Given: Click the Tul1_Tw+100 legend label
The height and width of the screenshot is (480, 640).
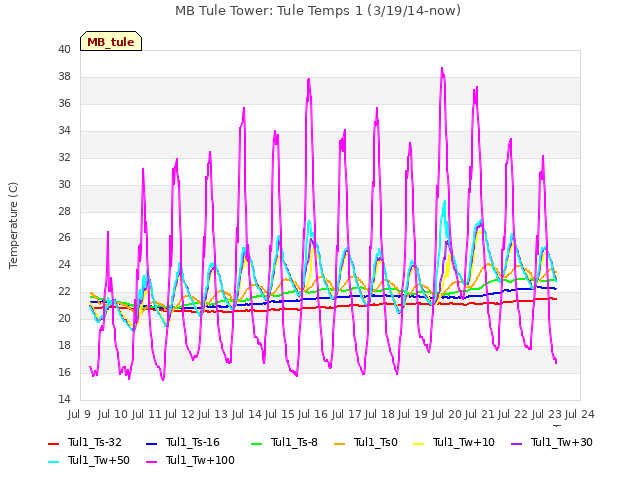Looking at the screenshot, I should (200, 460).
